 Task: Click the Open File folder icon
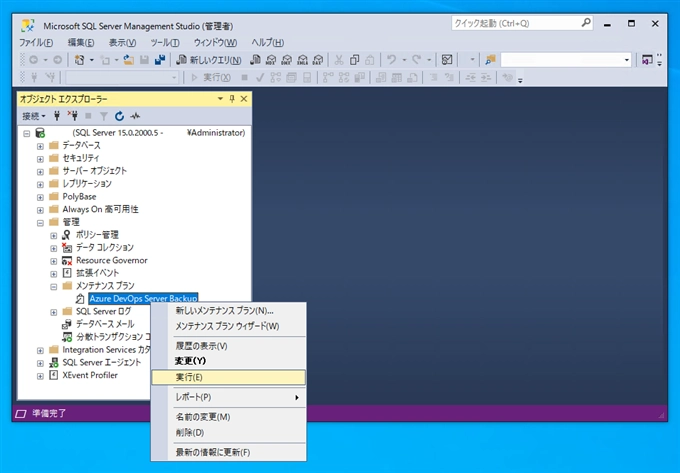[129, 60]
